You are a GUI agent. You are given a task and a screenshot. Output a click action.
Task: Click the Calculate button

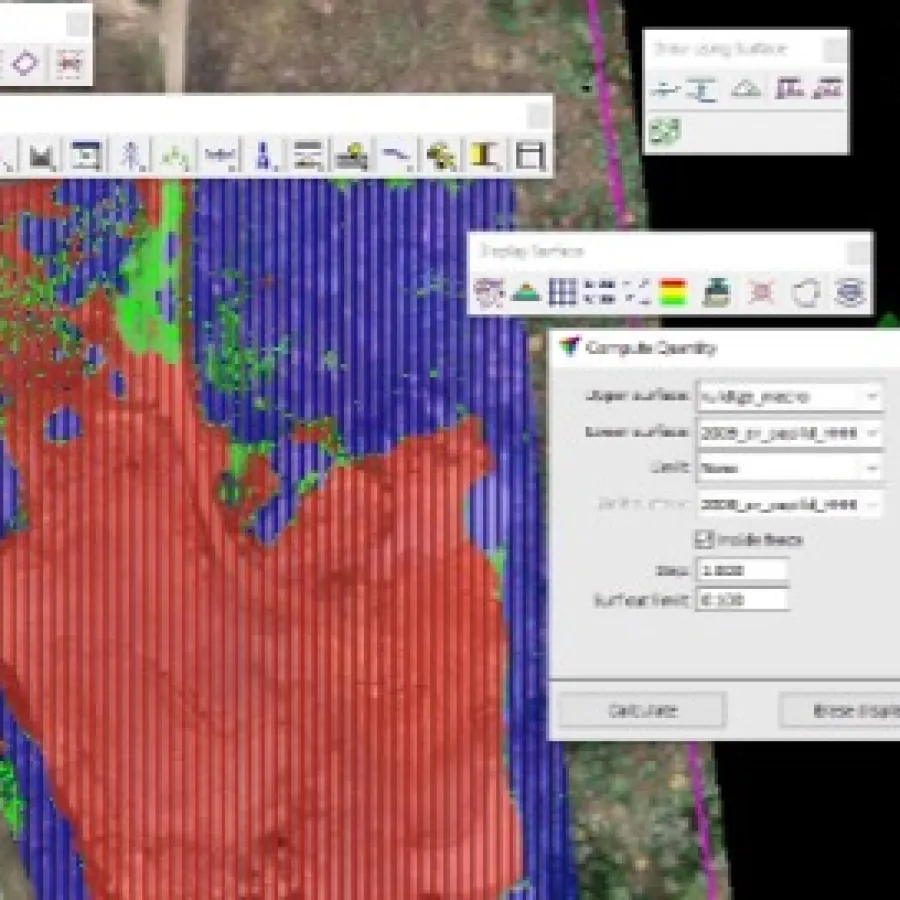coord(641,710)
